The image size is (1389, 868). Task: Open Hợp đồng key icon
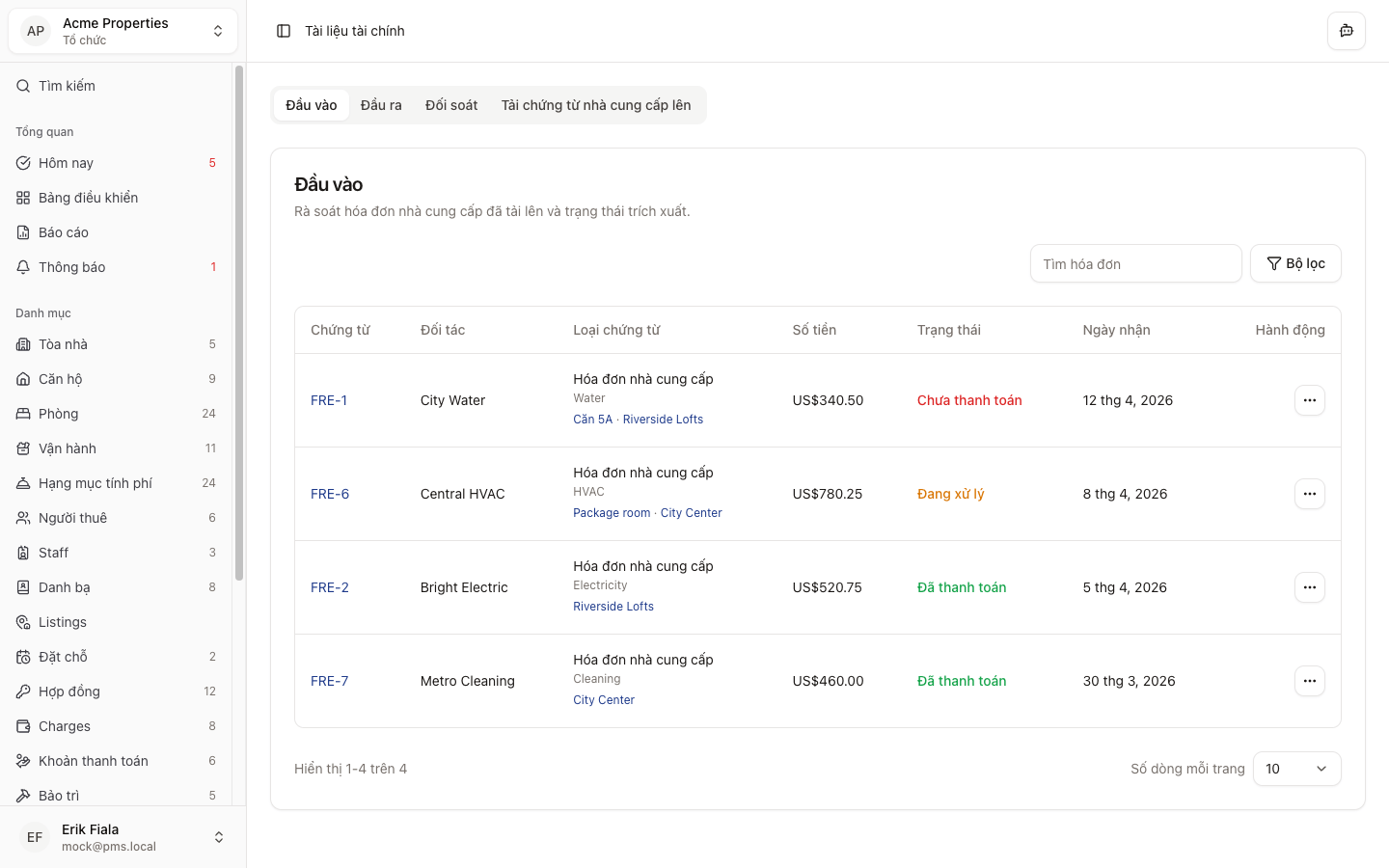tap(23, 692)
